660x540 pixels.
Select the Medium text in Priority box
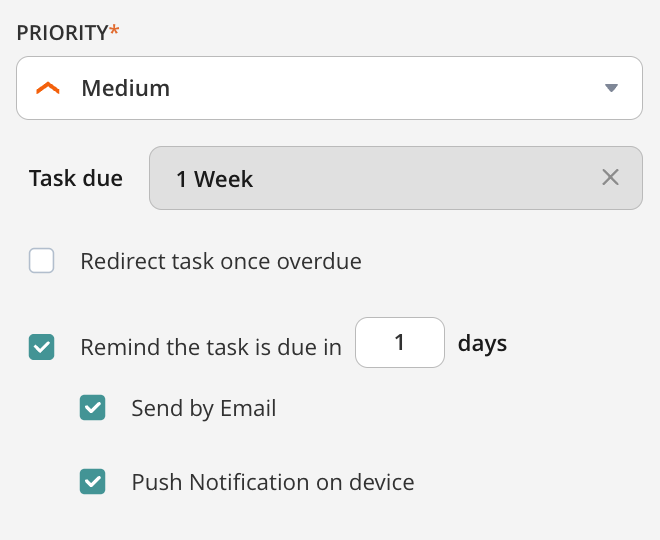(125, 88)
